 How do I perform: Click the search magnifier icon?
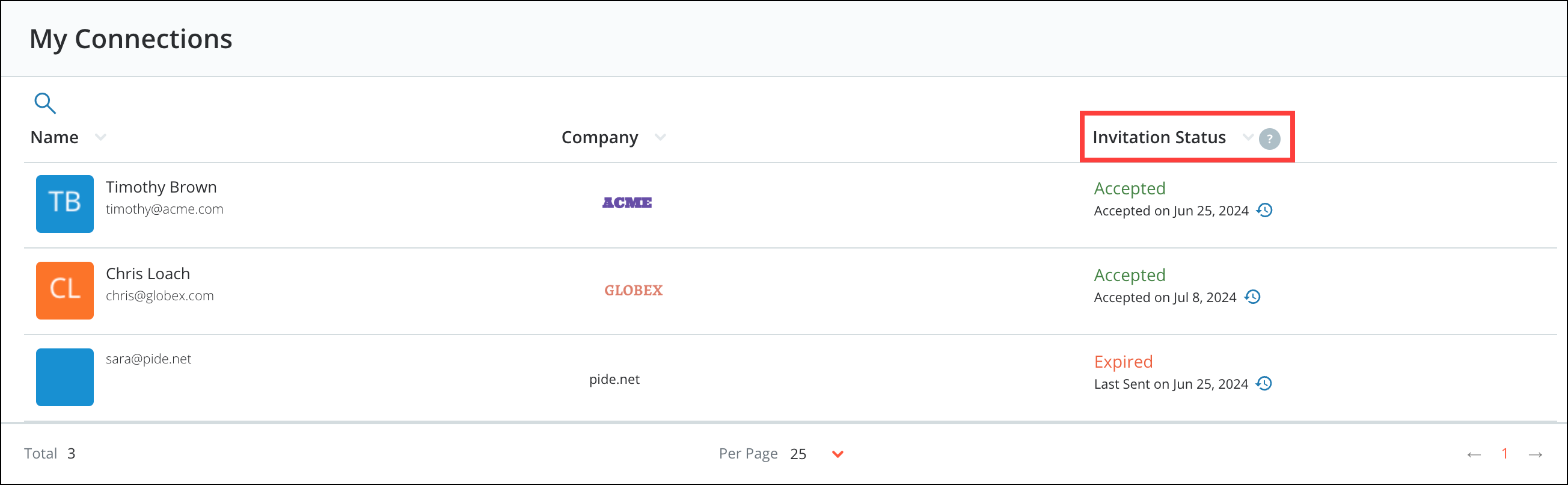coord(45,103)
